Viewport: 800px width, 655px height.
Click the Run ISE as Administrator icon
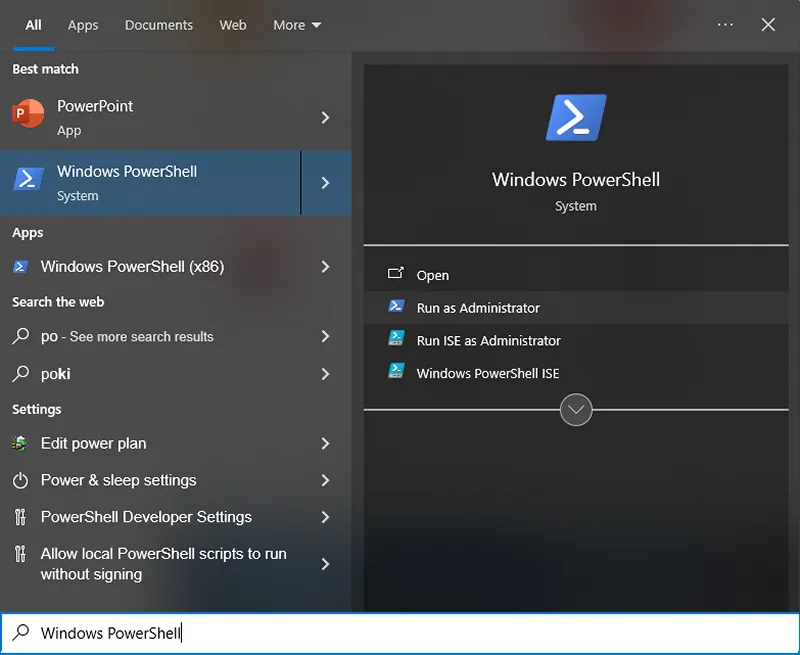396,338
